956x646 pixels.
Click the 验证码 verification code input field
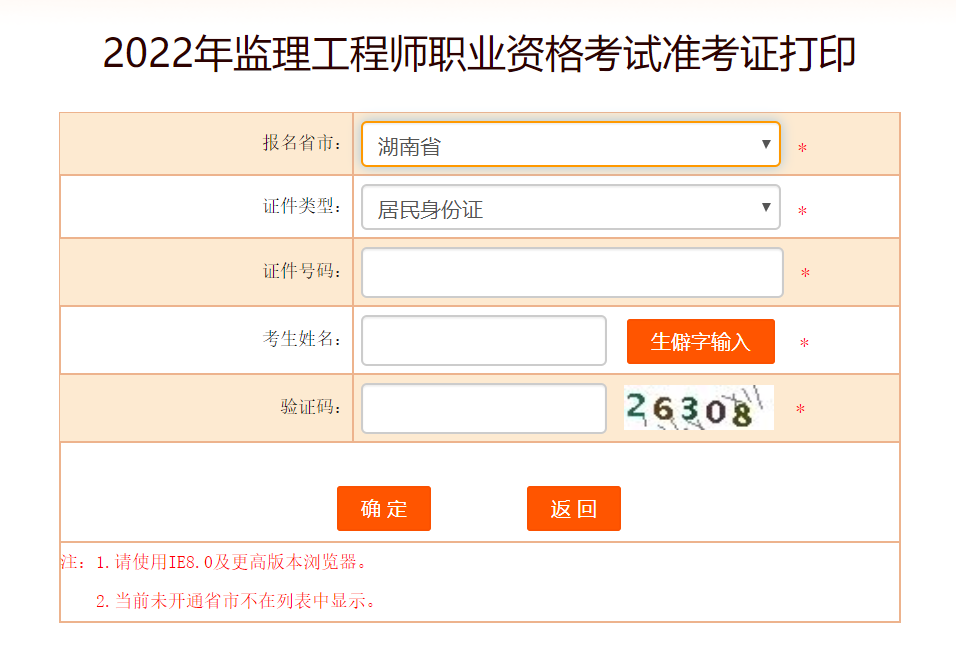(483, 407)
